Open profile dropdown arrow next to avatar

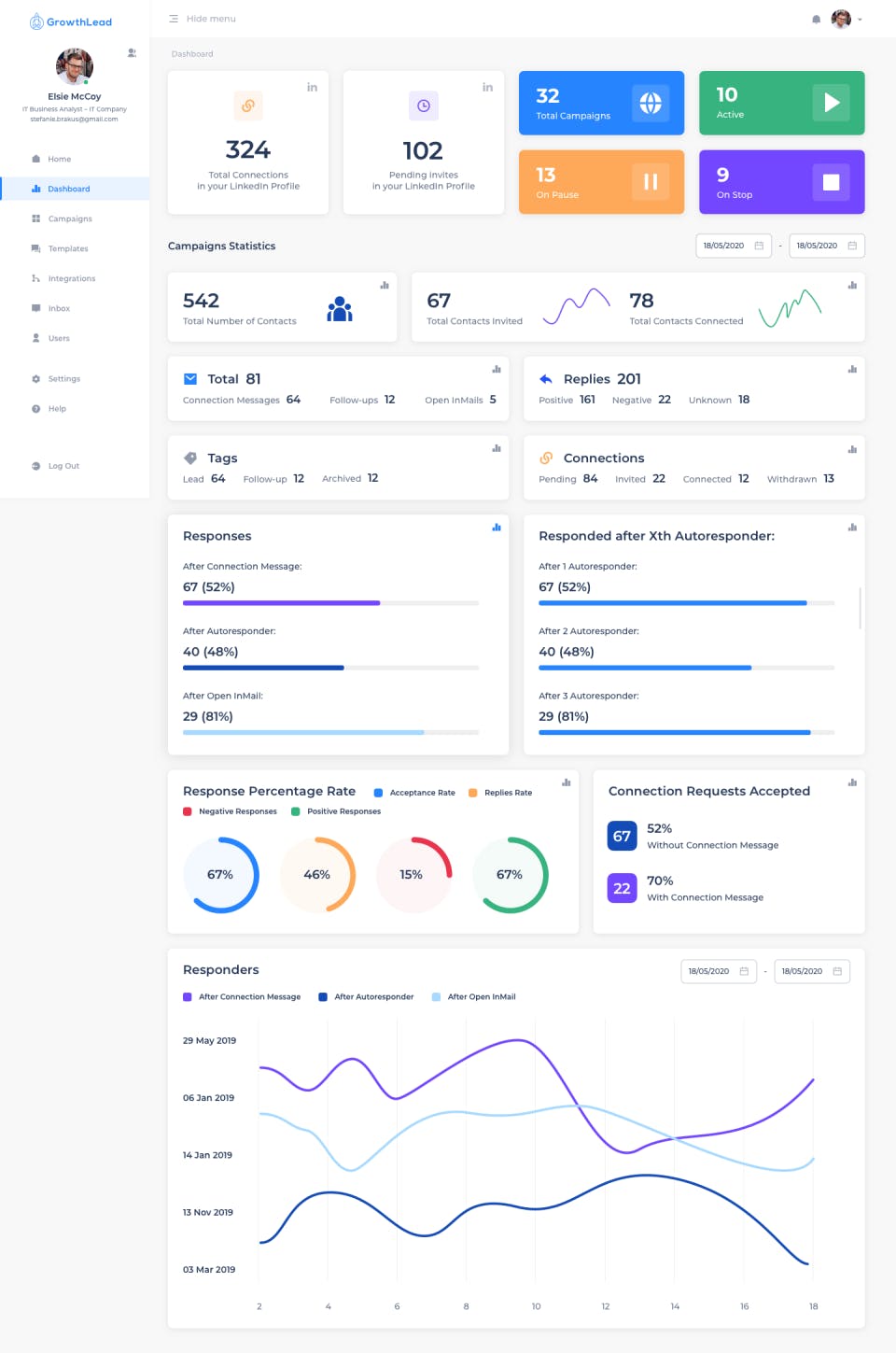coord(860,20)
